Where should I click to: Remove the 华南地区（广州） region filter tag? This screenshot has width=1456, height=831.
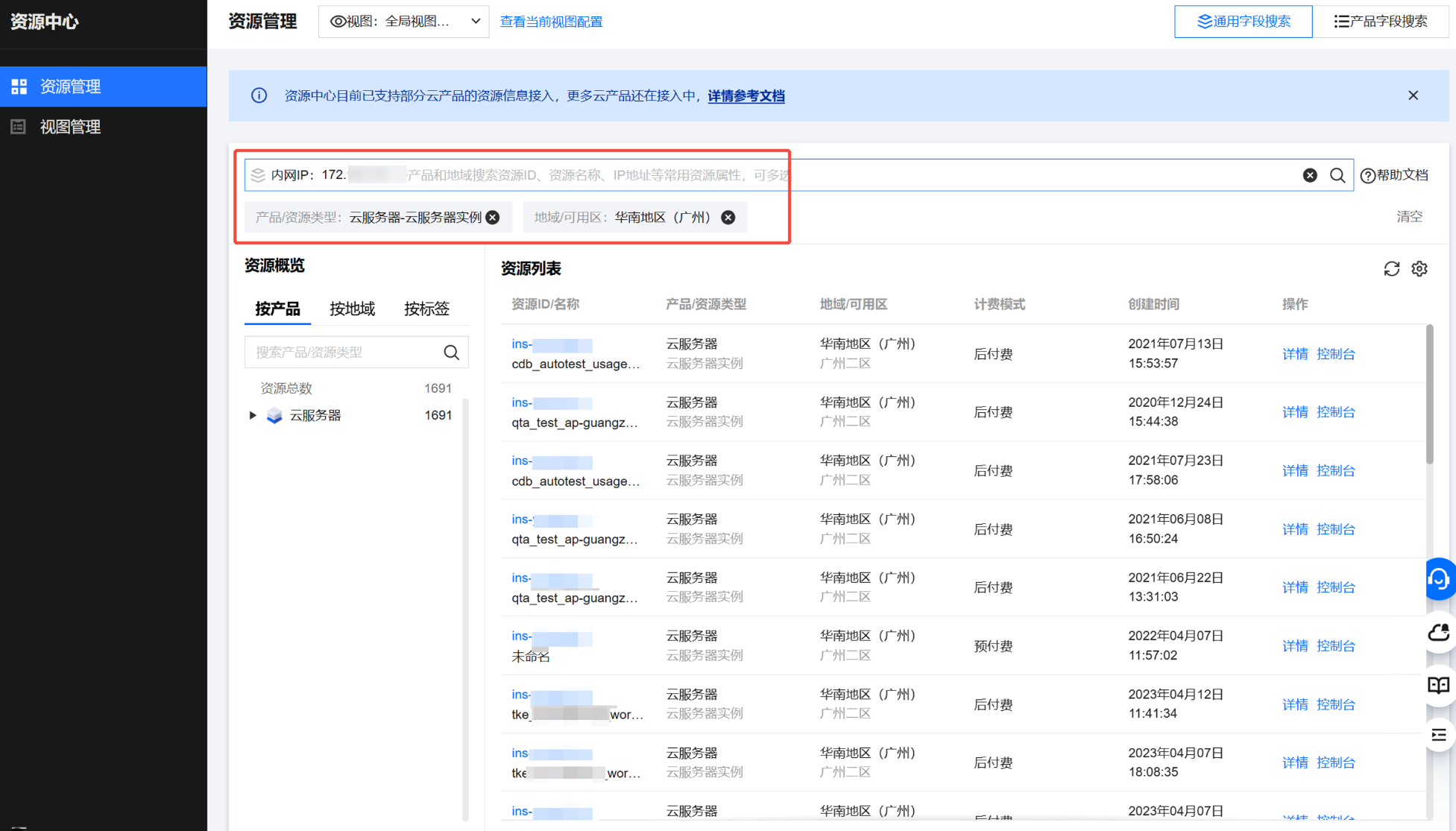[x=728, y=218]
